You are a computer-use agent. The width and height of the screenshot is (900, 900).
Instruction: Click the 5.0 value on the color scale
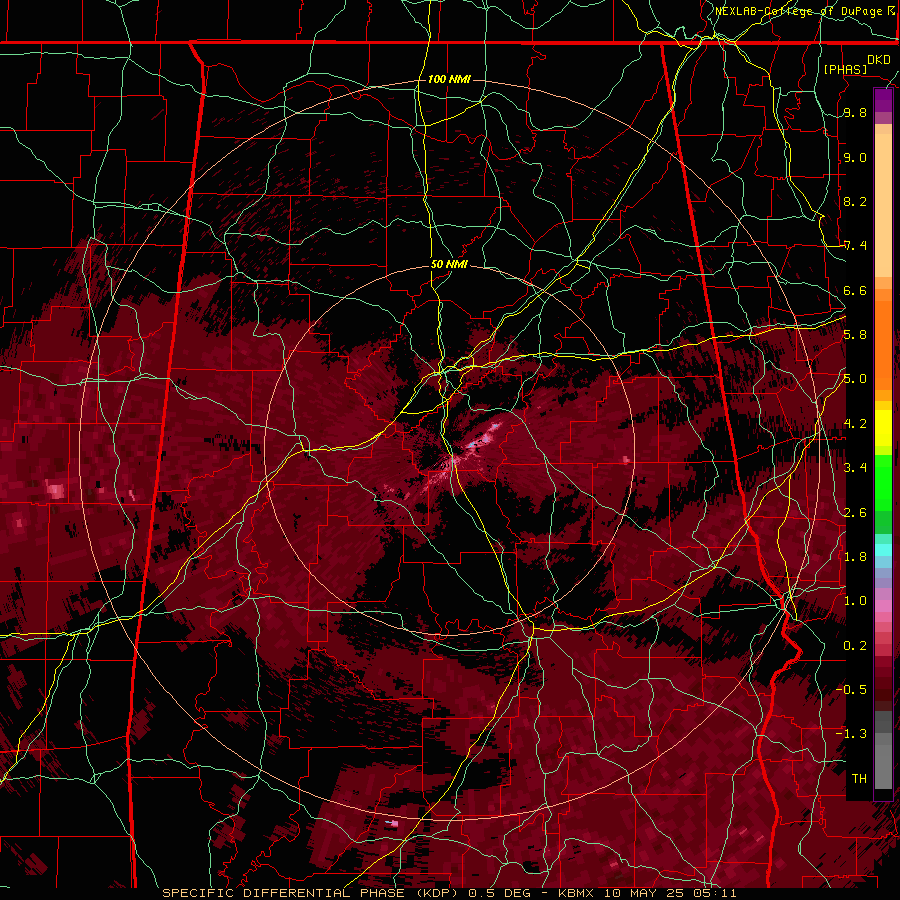855,379
